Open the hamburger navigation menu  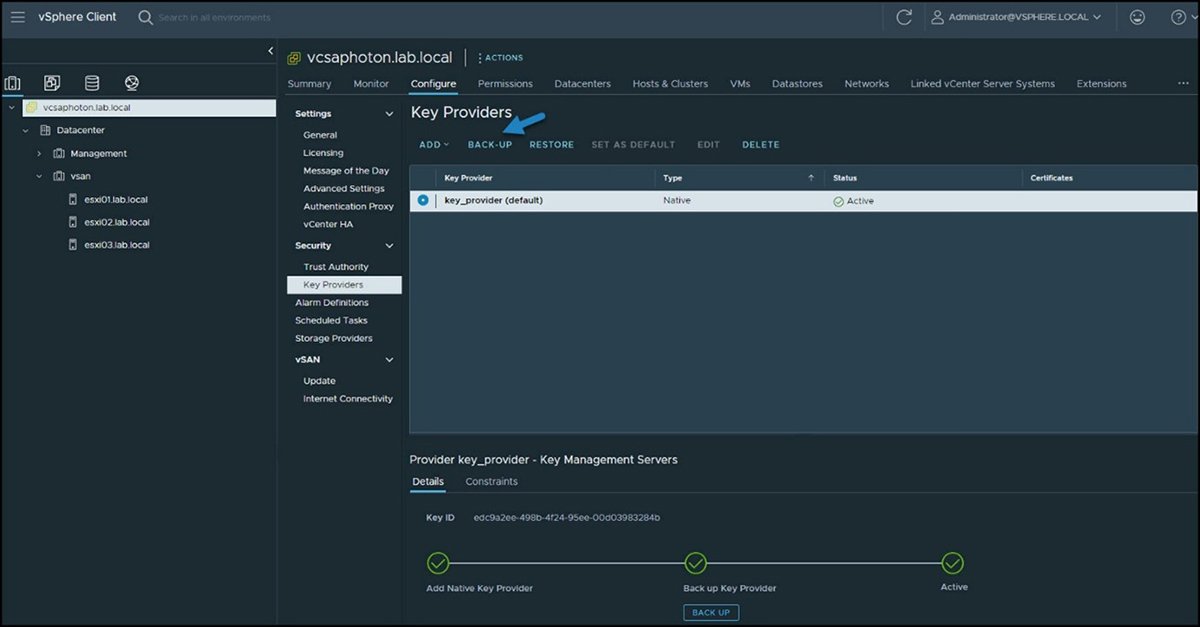[x=18, y=17]
